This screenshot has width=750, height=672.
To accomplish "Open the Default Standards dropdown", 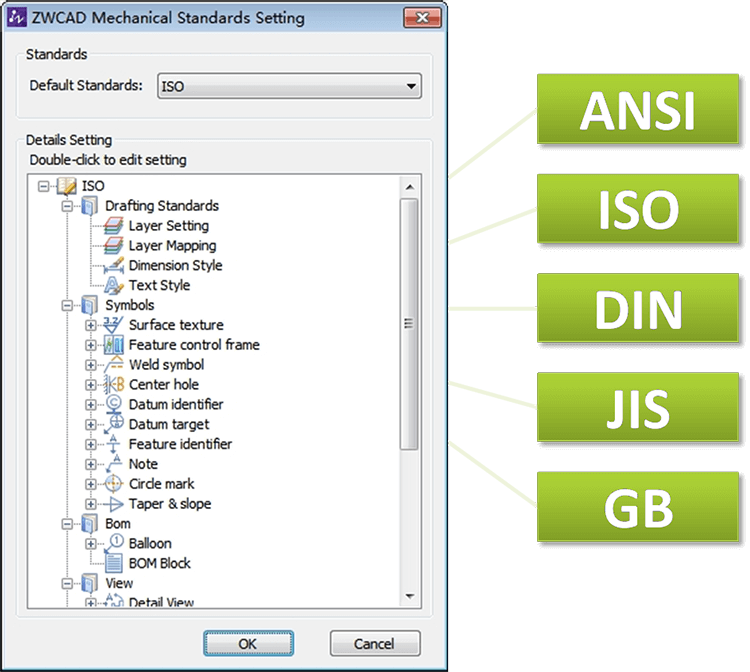I will 410,87.
